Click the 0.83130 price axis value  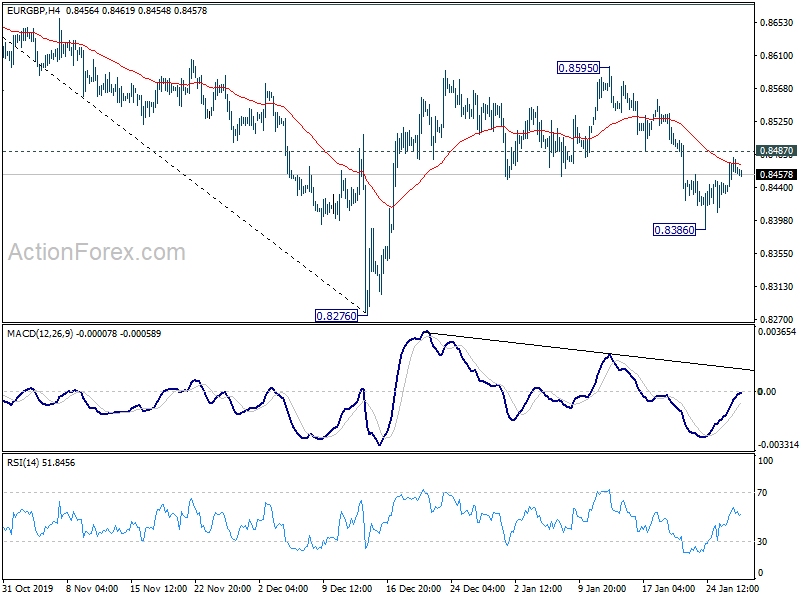[777, 287]
